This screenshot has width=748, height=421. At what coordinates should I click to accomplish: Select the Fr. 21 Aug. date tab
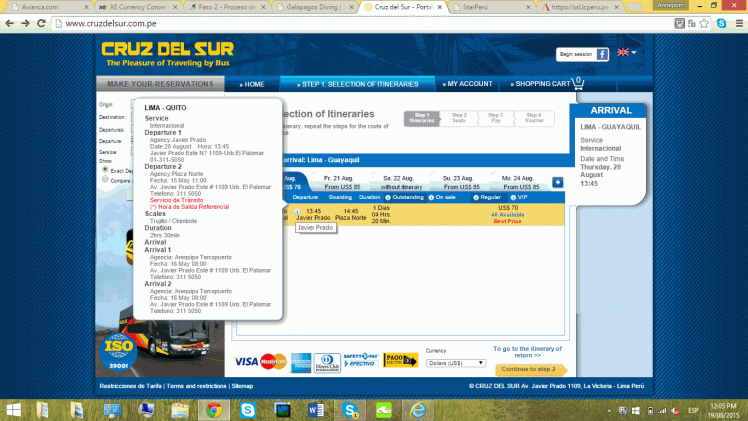(339, 183)
